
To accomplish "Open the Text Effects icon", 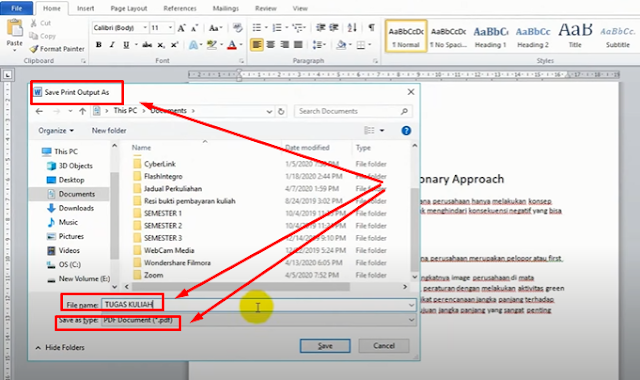I will 193,44.
